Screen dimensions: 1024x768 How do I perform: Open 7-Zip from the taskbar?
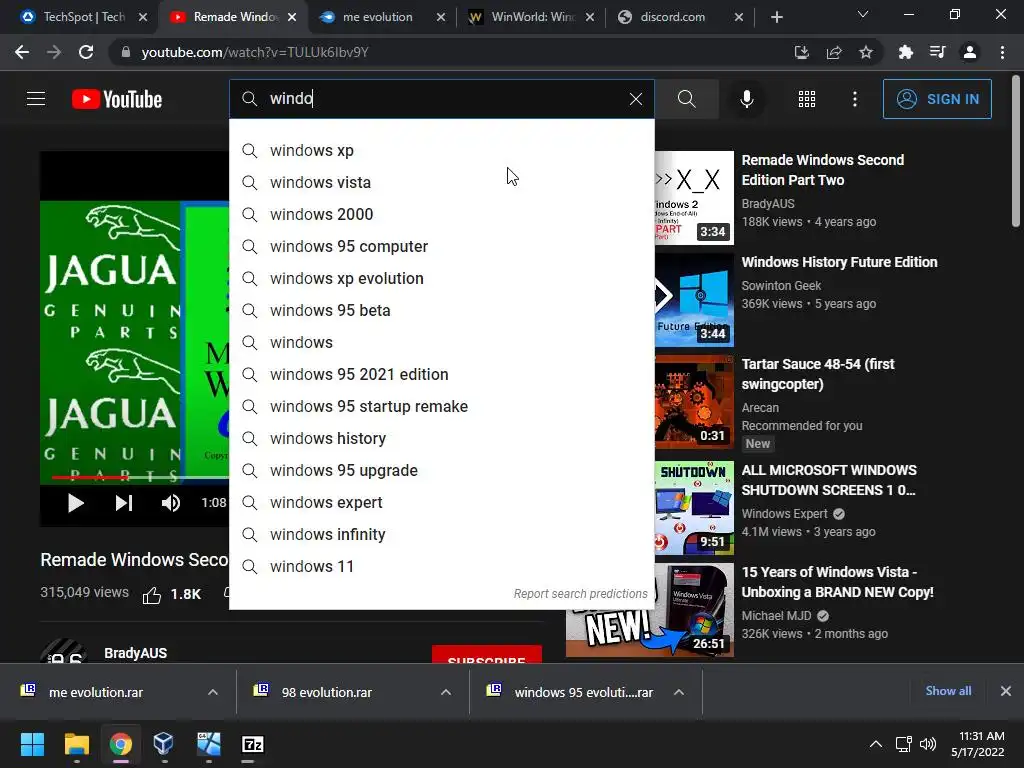click(x=252, y=744)
